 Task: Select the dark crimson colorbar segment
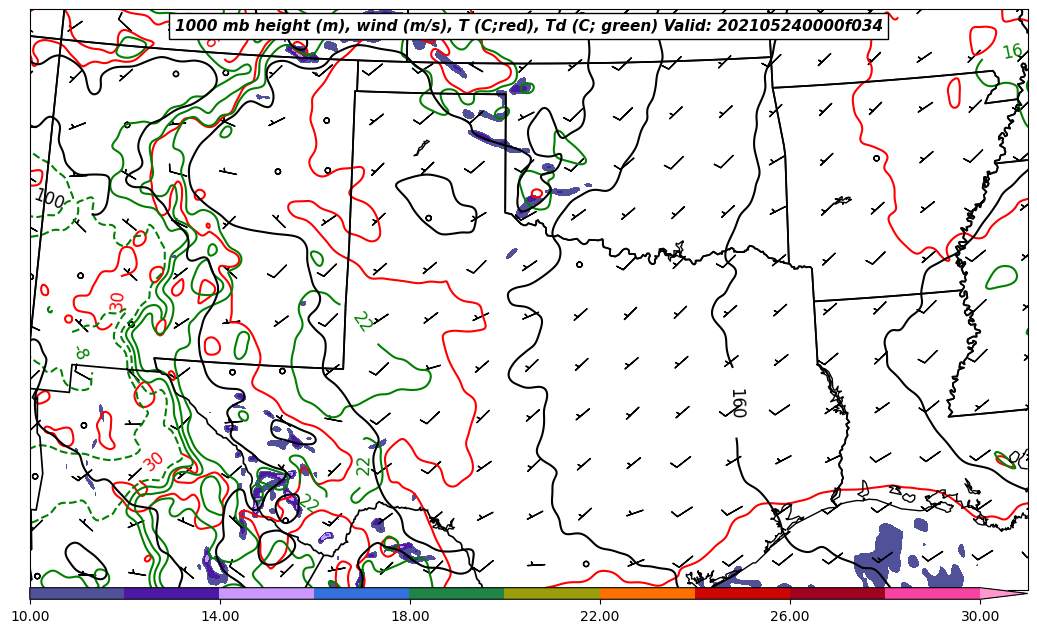coord(837,593)
